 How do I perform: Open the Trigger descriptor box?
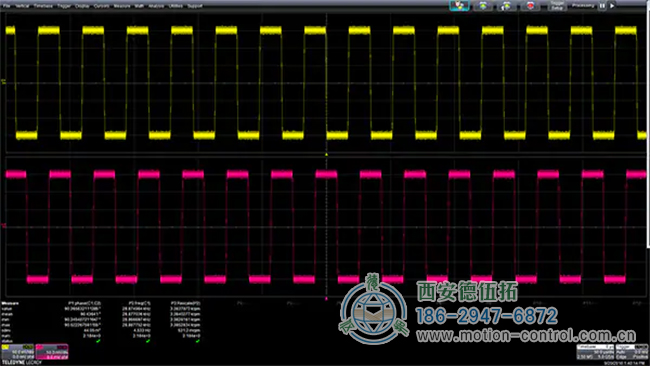(631, 352)
